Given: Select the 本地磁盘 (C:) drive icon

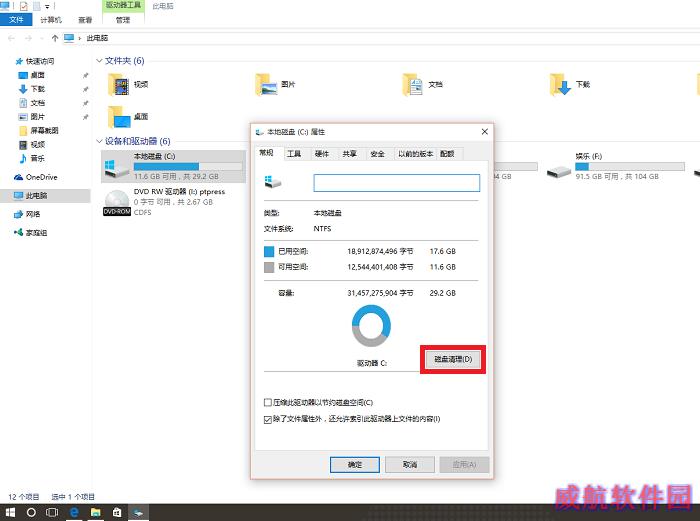Looking at the screenshot, I should pos(117,167).
